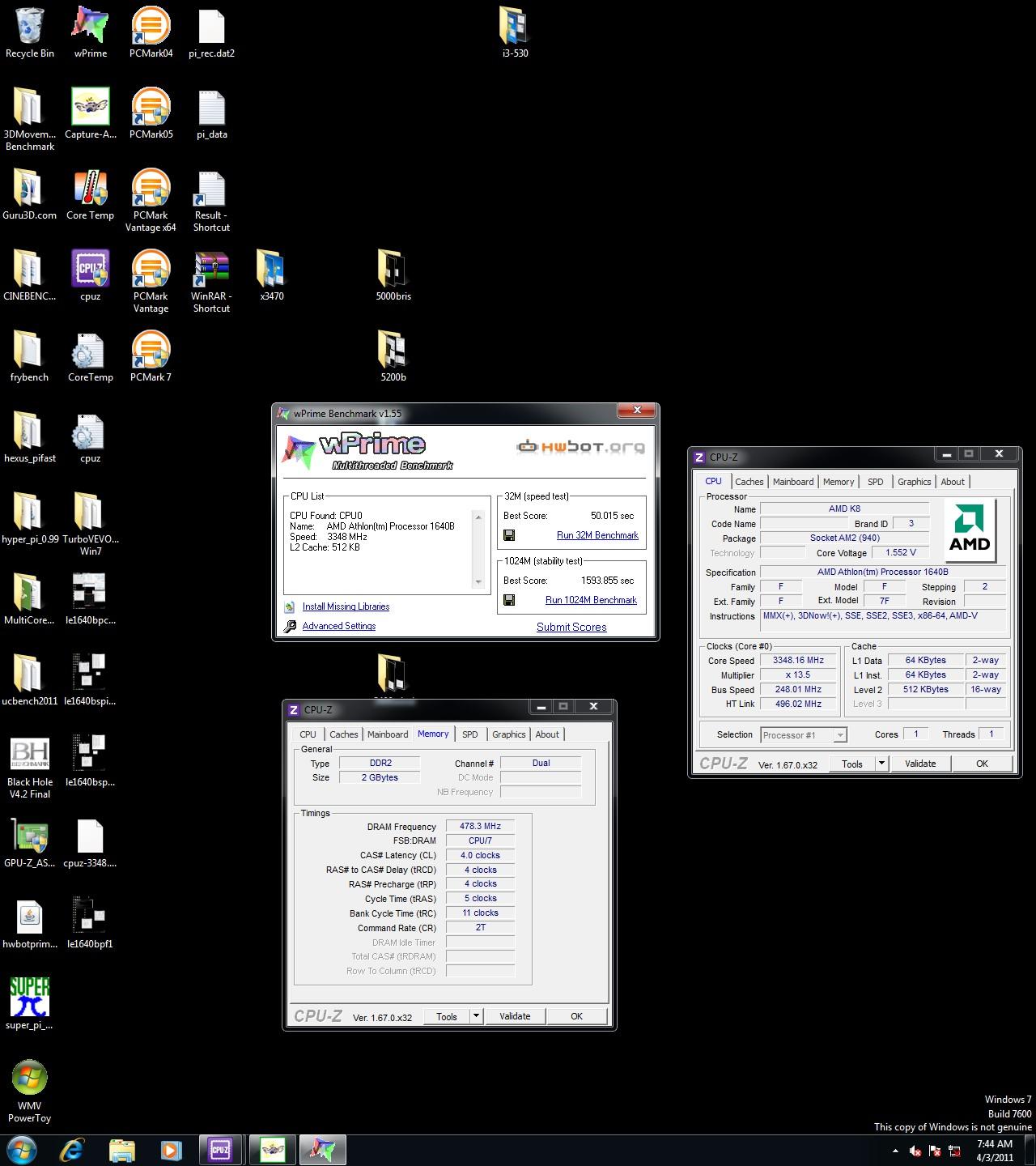Expand Tools dropdown arrow in memory CPU-Z
Screen dimensions: 1036x1166
pos(476,1016)
